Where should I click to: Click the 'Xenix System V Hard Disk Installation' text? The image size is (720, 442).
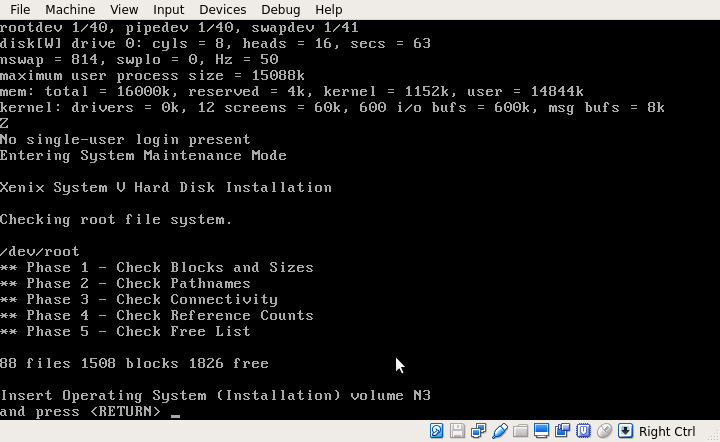tap(166, 188)
